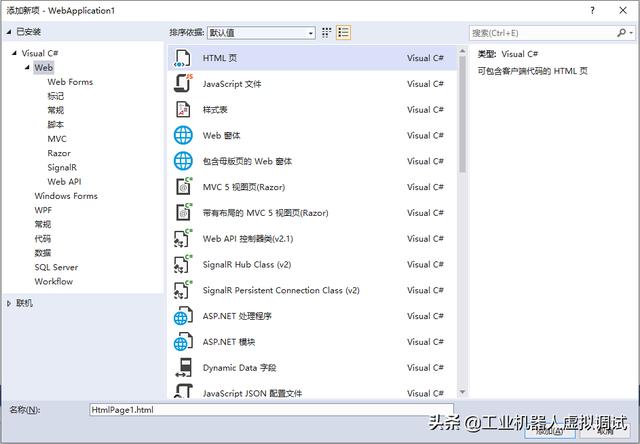Select SignalR Persistent Connection Class icon
Image resolution: width=640 pixels, height=444 pixels.
click(182, 290)
